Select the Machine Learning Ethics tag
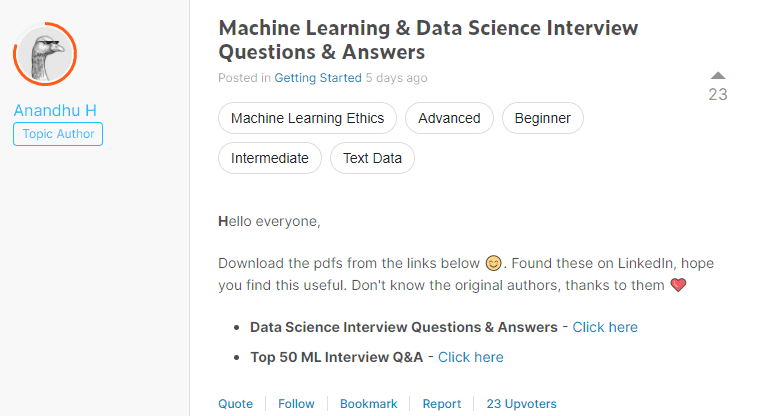Viewport: 757px width, 416px height. 307,118
